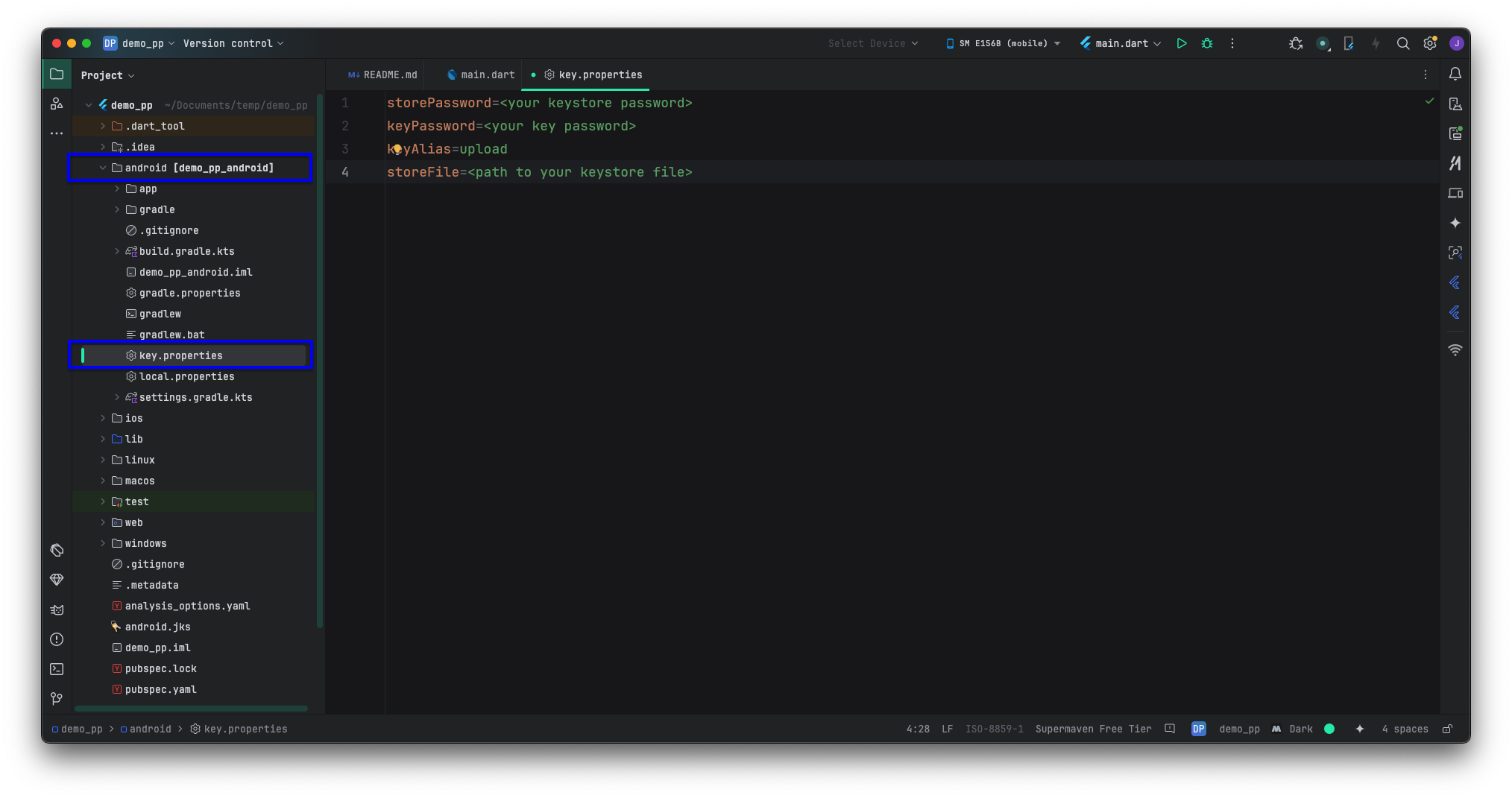
Task: Open Search Everywhere magnifier icon
Action: point(1403,43)
